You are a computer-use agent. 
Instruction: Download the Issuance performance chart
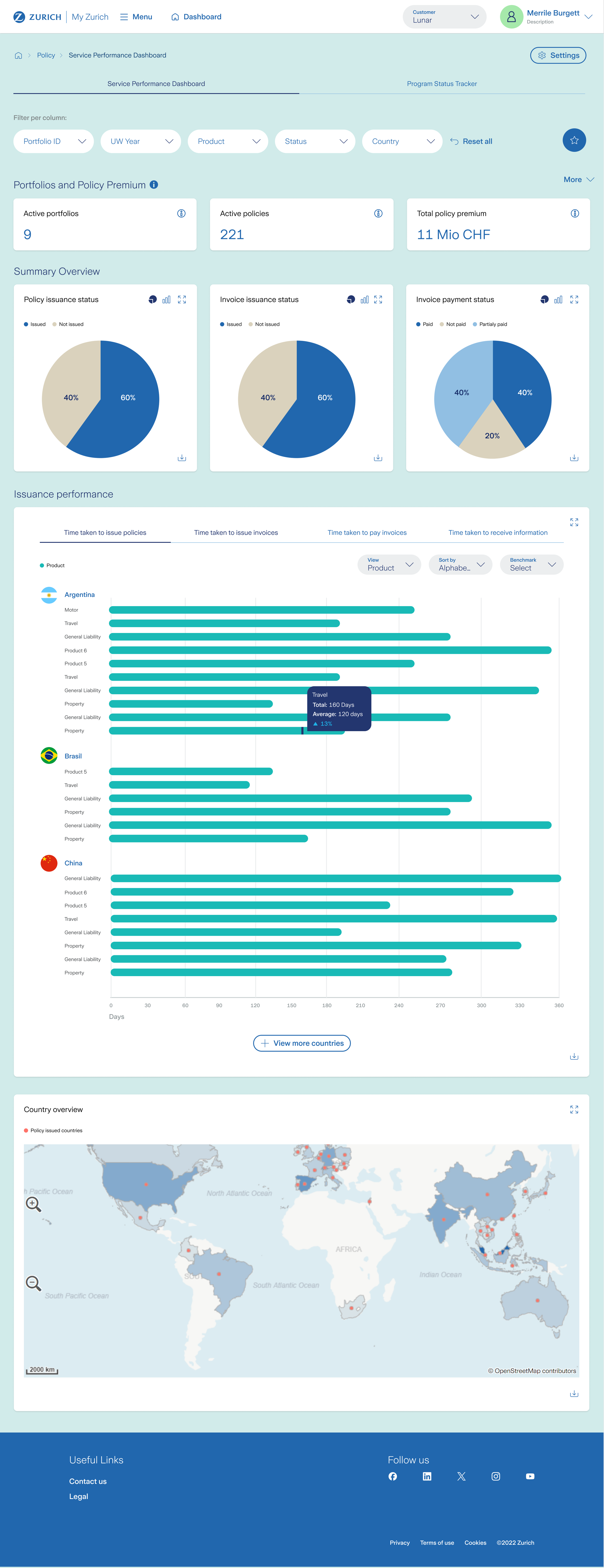(x=574, y=1056)
